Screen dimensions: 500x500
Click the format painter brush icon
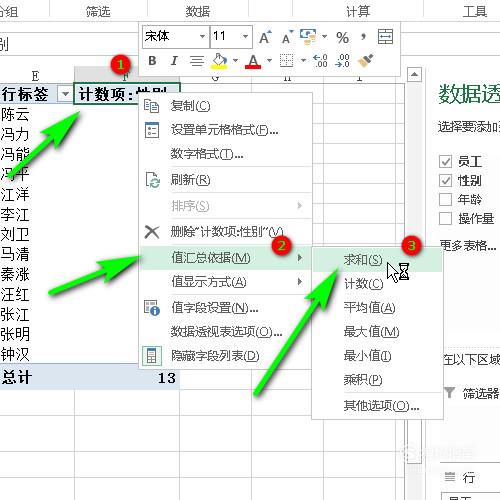[365, 61]
